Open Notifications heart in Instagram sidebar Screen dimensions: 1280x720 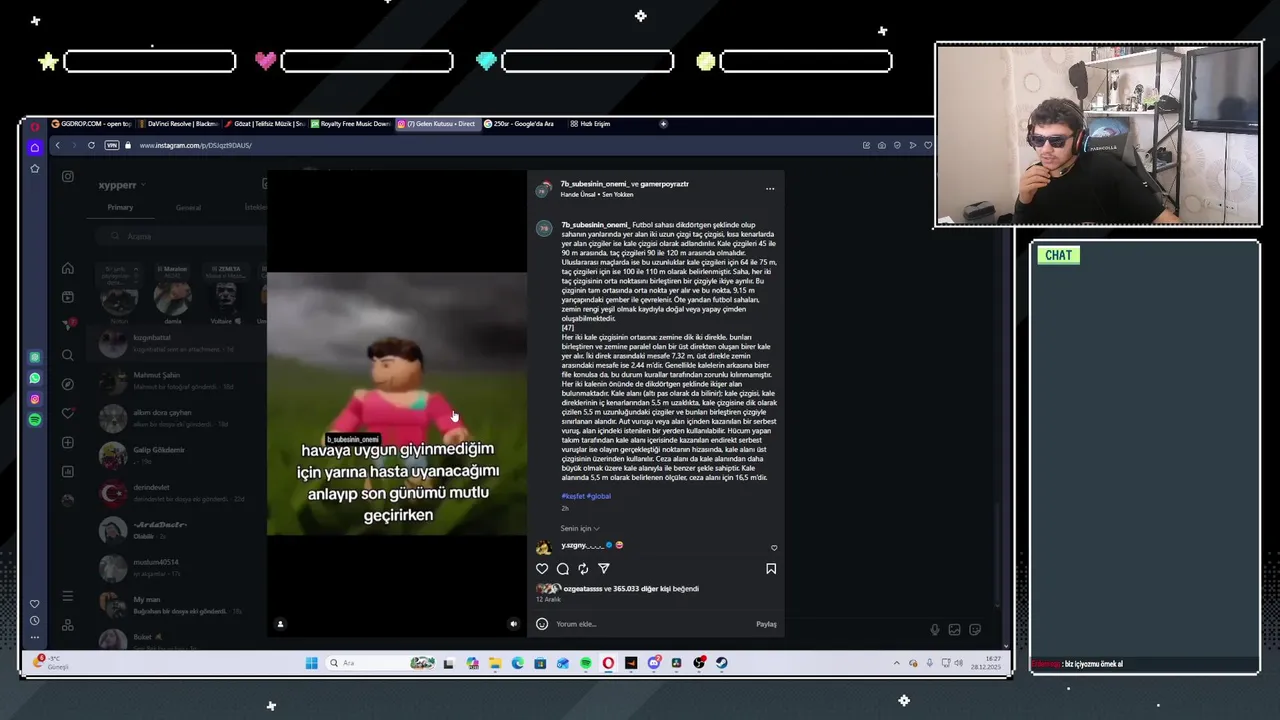coord(67,413)
